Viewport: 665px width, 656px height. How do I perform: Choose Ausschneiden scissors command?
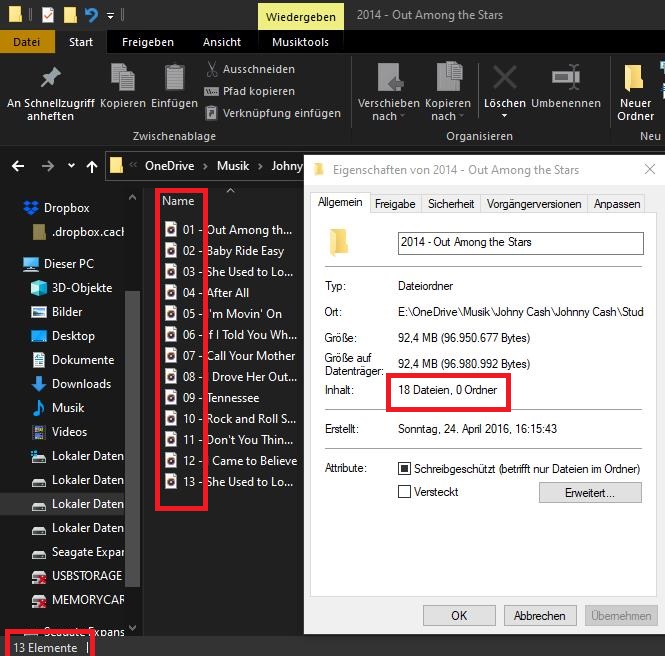coord(250,69)
